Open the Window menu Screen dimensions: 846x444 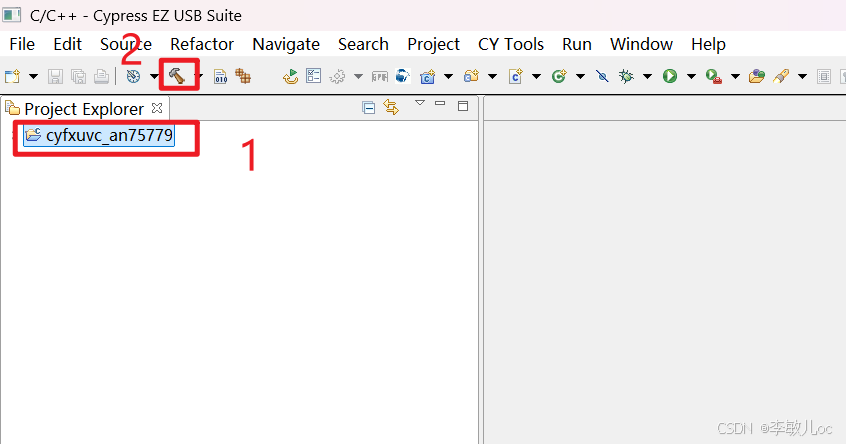point(641,44)
